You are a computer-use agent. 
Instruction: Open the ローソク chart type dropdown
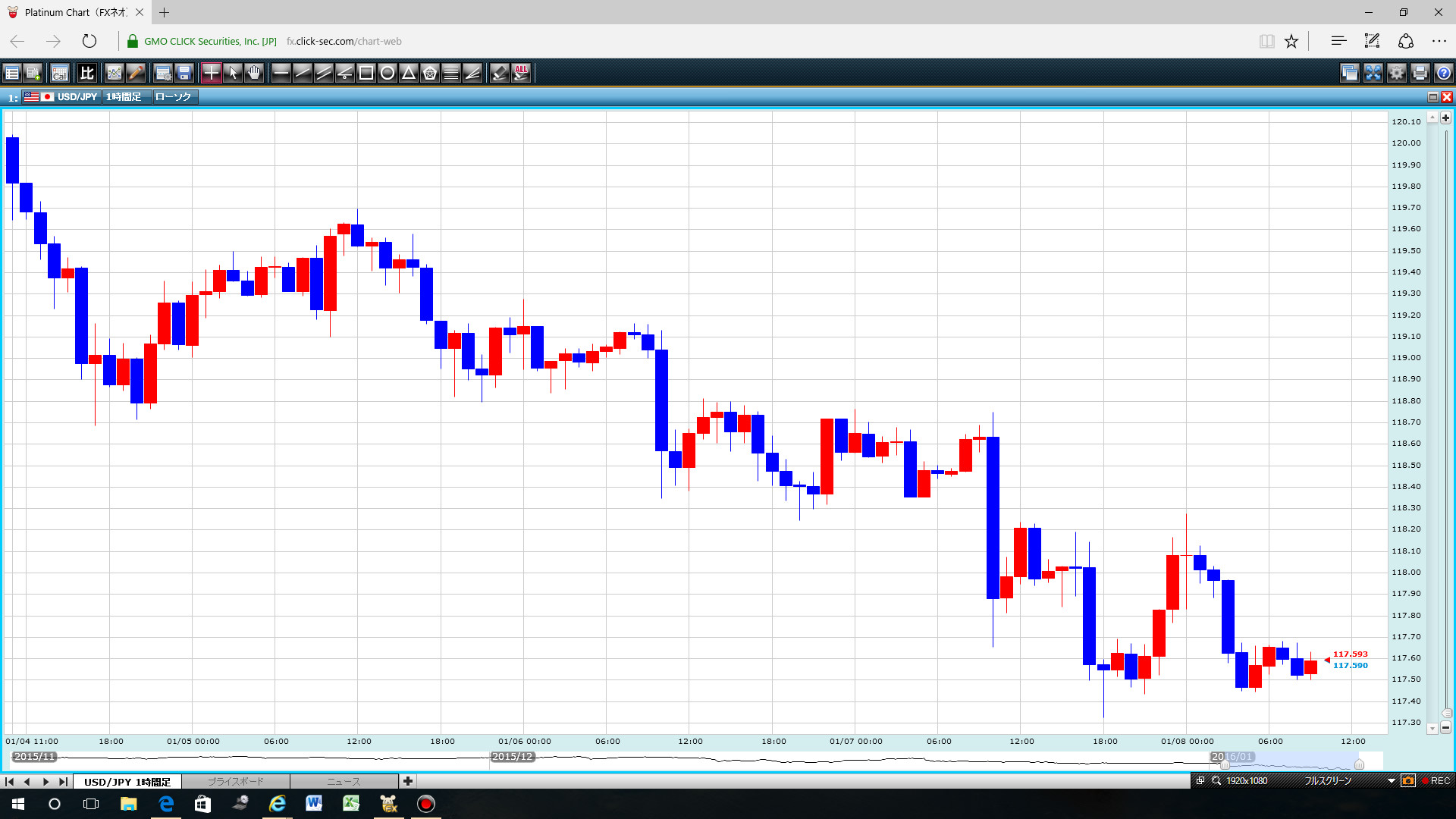coord(174,97)
